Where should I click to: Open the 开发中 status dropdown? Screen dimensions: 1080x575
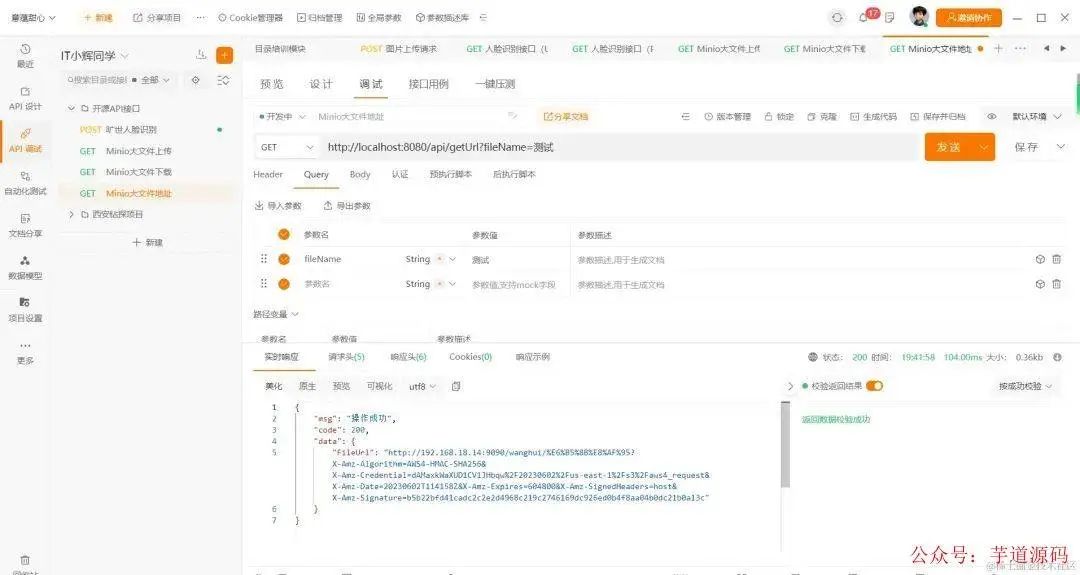[281, 116]
